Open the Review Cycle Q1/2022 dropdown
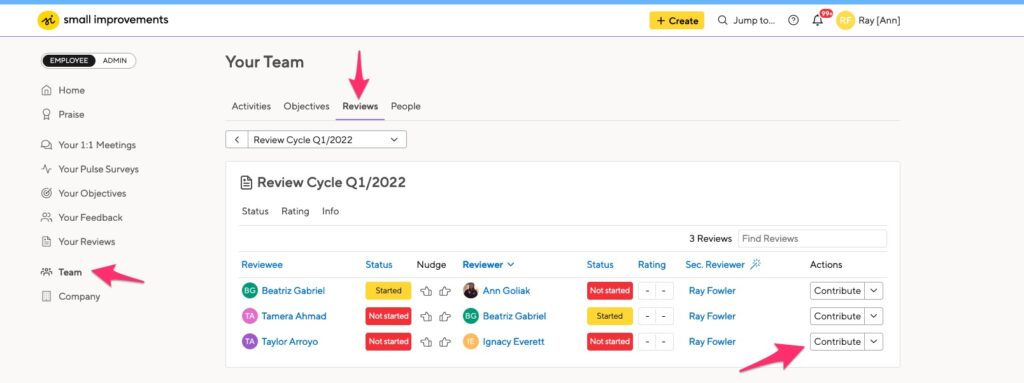The height and width of the screenshot is (383, 1024). [x=327, y=140]
